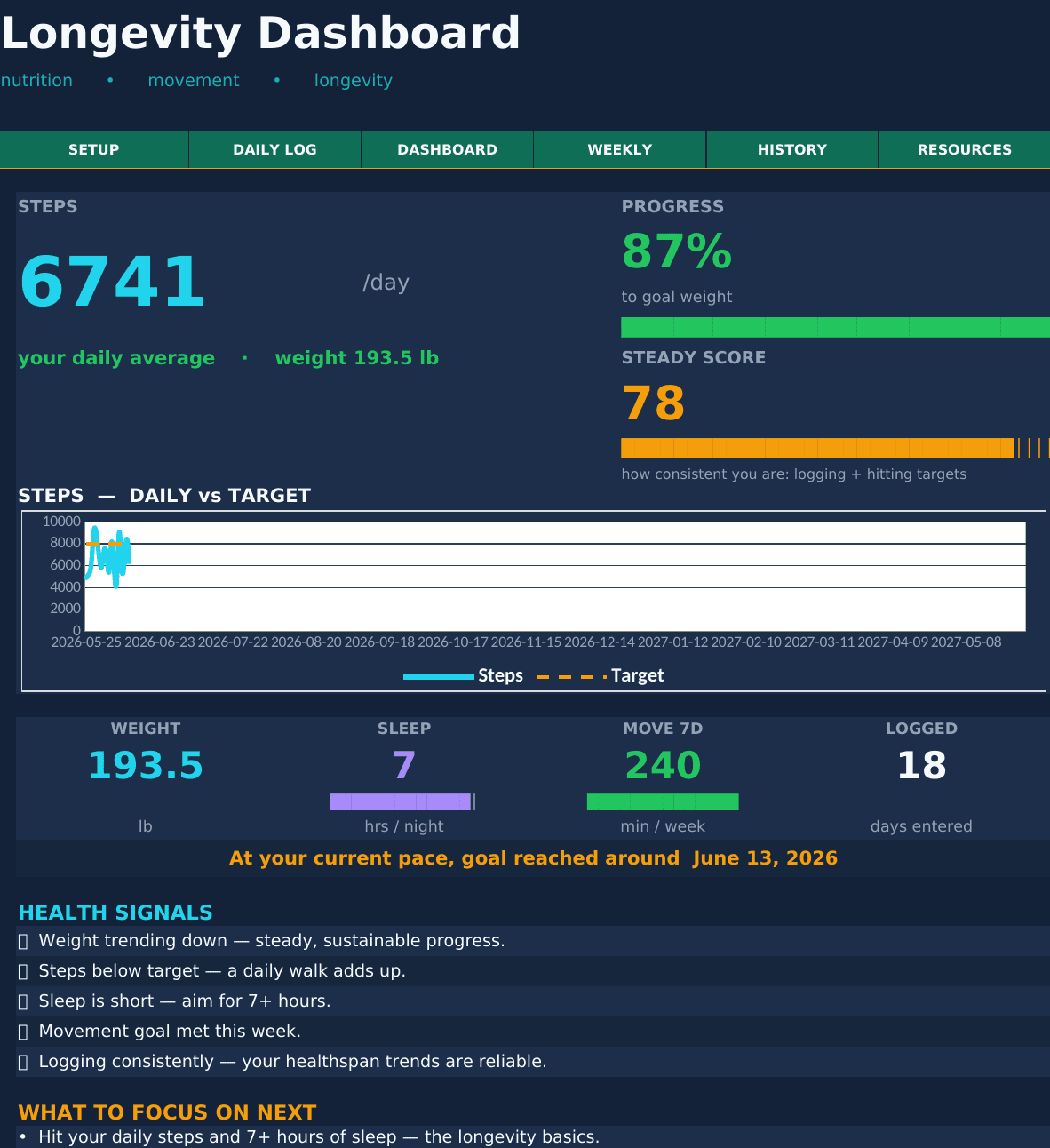Click the 'Weight trending down' health signal
This screenshot has height=1148, width=1050.
click(x=533, y=941)
